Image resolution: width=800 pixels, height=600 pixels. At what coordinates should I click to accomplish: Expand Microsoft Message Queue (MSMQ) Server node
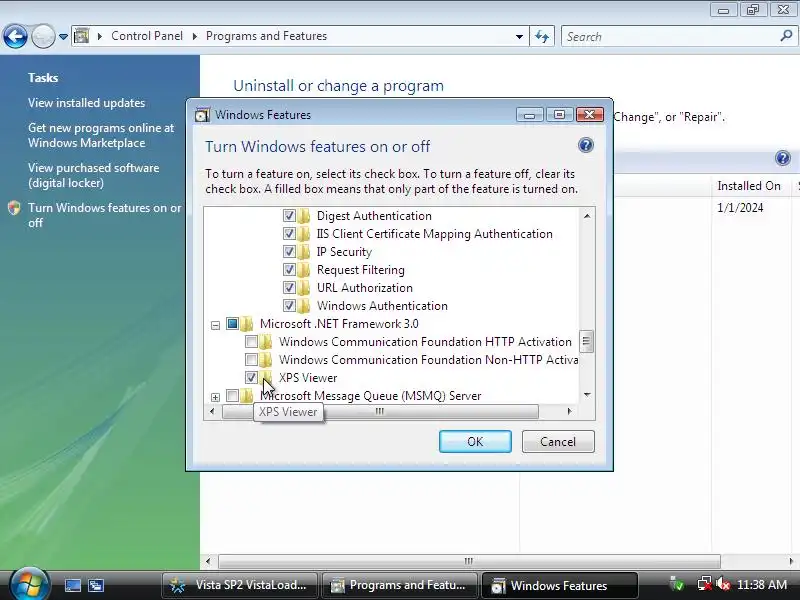(x=215, y=396)
